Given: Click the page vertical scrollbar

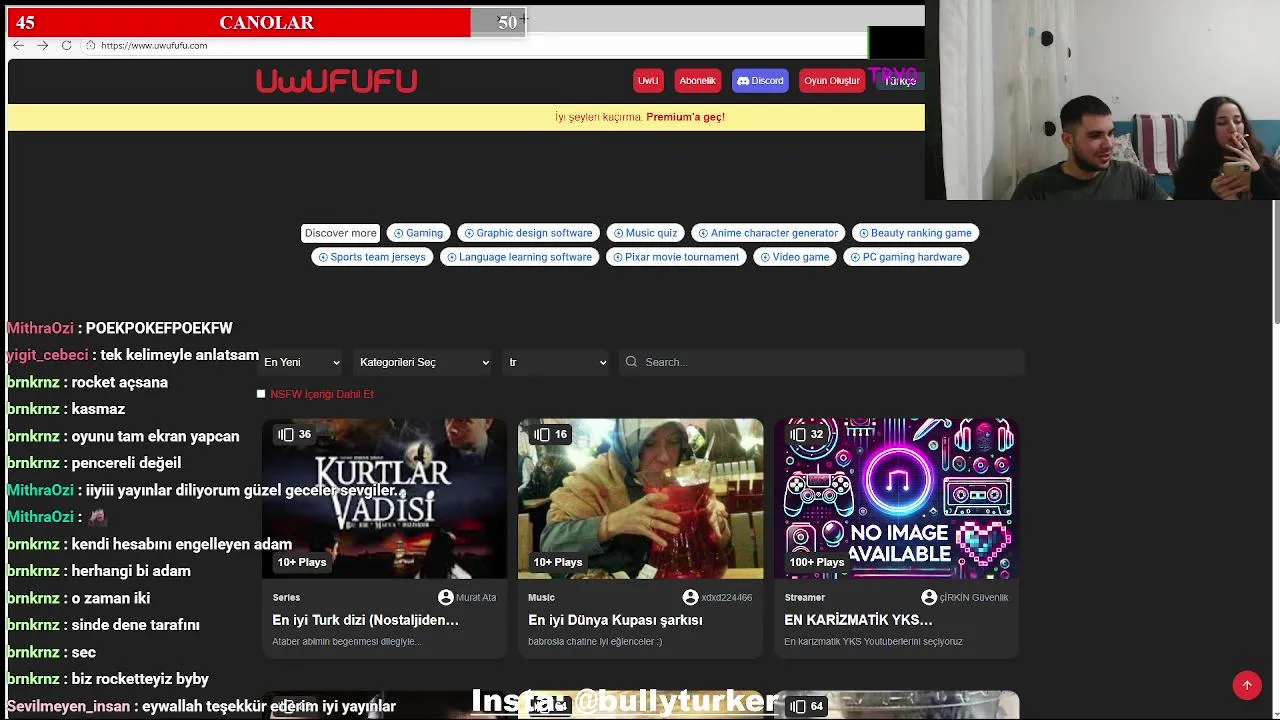Looking at the screenshot, I should pyautogui.click(x=1276, y=262).
